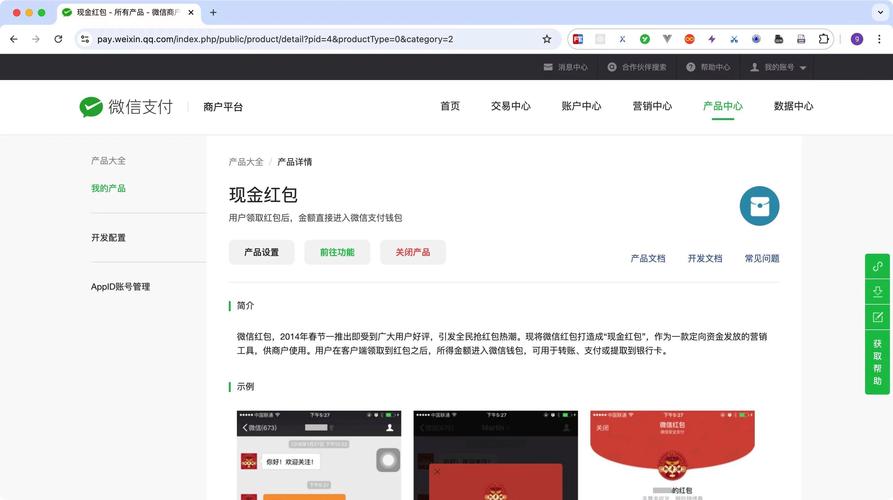Open 数据中心 navigation item
This screenshot has height=500, width=893.
[793, 106]
